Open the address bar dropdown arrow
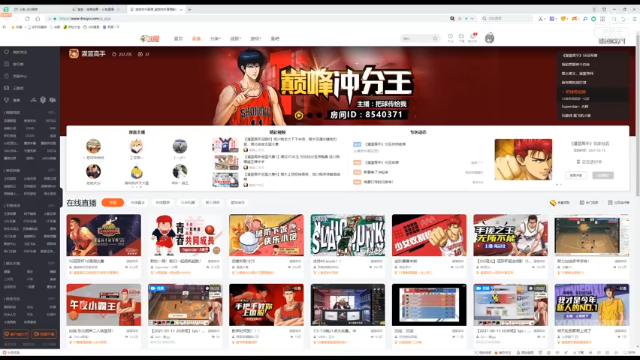This screenshot has height=360, width=640. tap(472, 19)
